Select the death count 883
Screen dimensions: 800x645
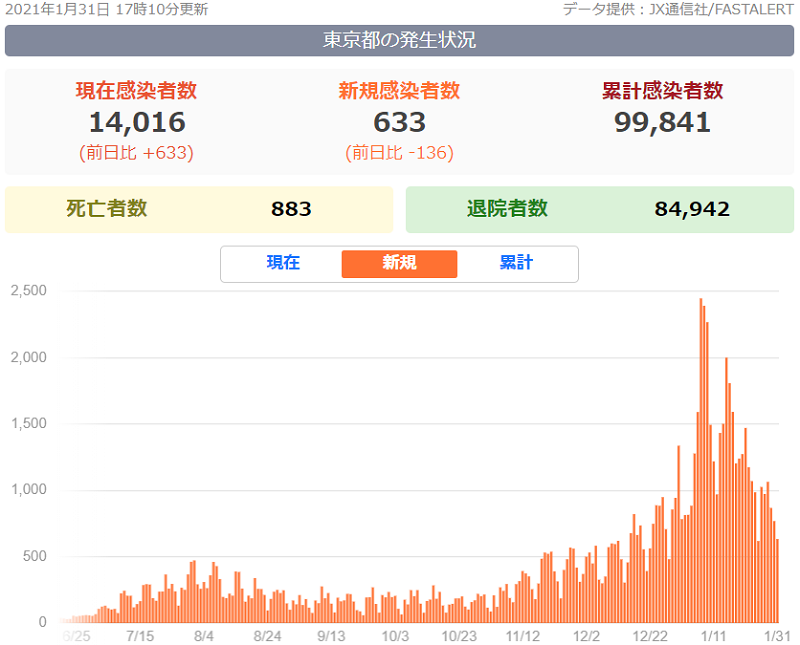[291, 209]
